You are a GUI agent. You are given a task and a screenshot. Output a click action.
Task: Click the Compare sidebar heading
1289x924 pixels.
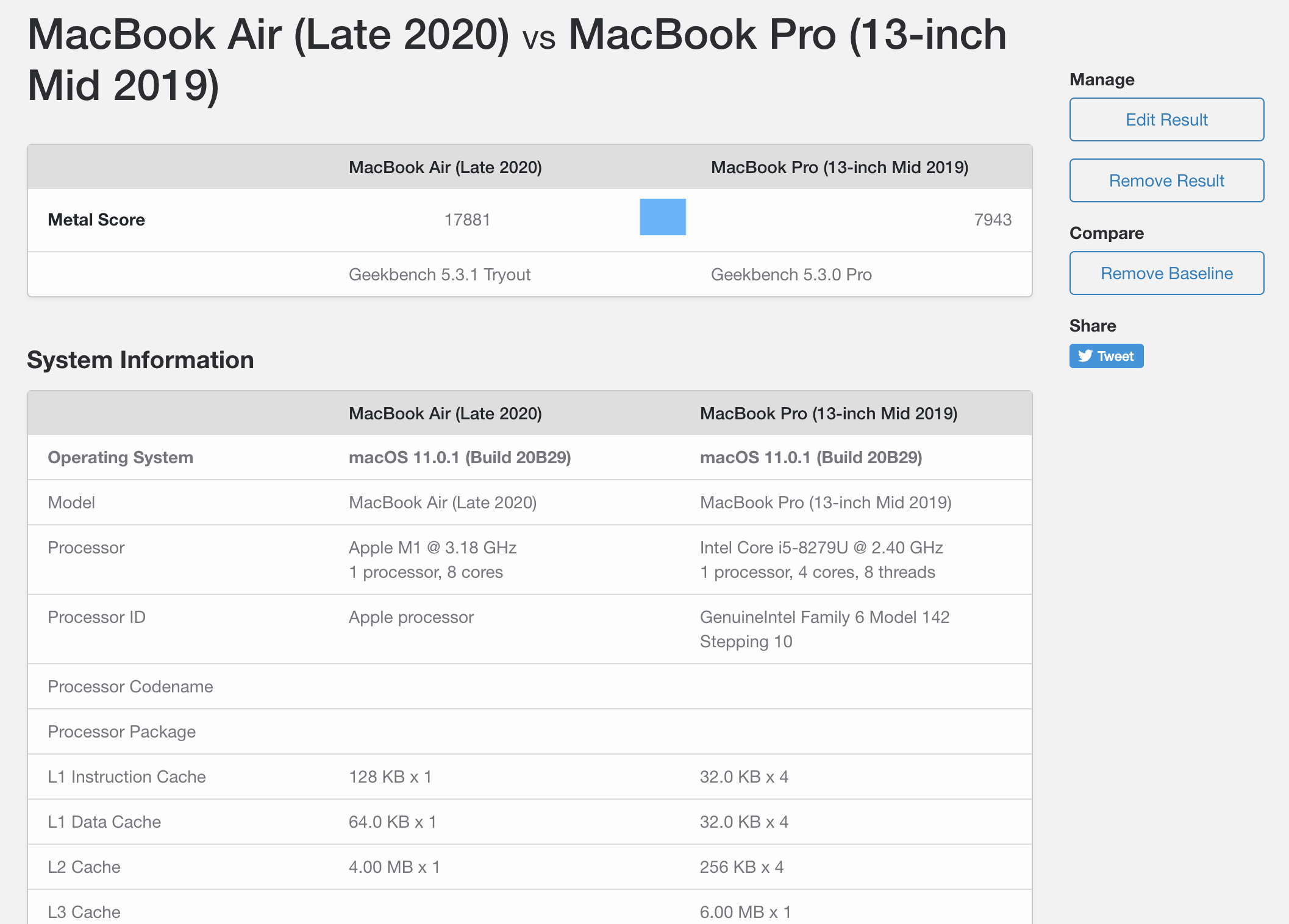1106,233
